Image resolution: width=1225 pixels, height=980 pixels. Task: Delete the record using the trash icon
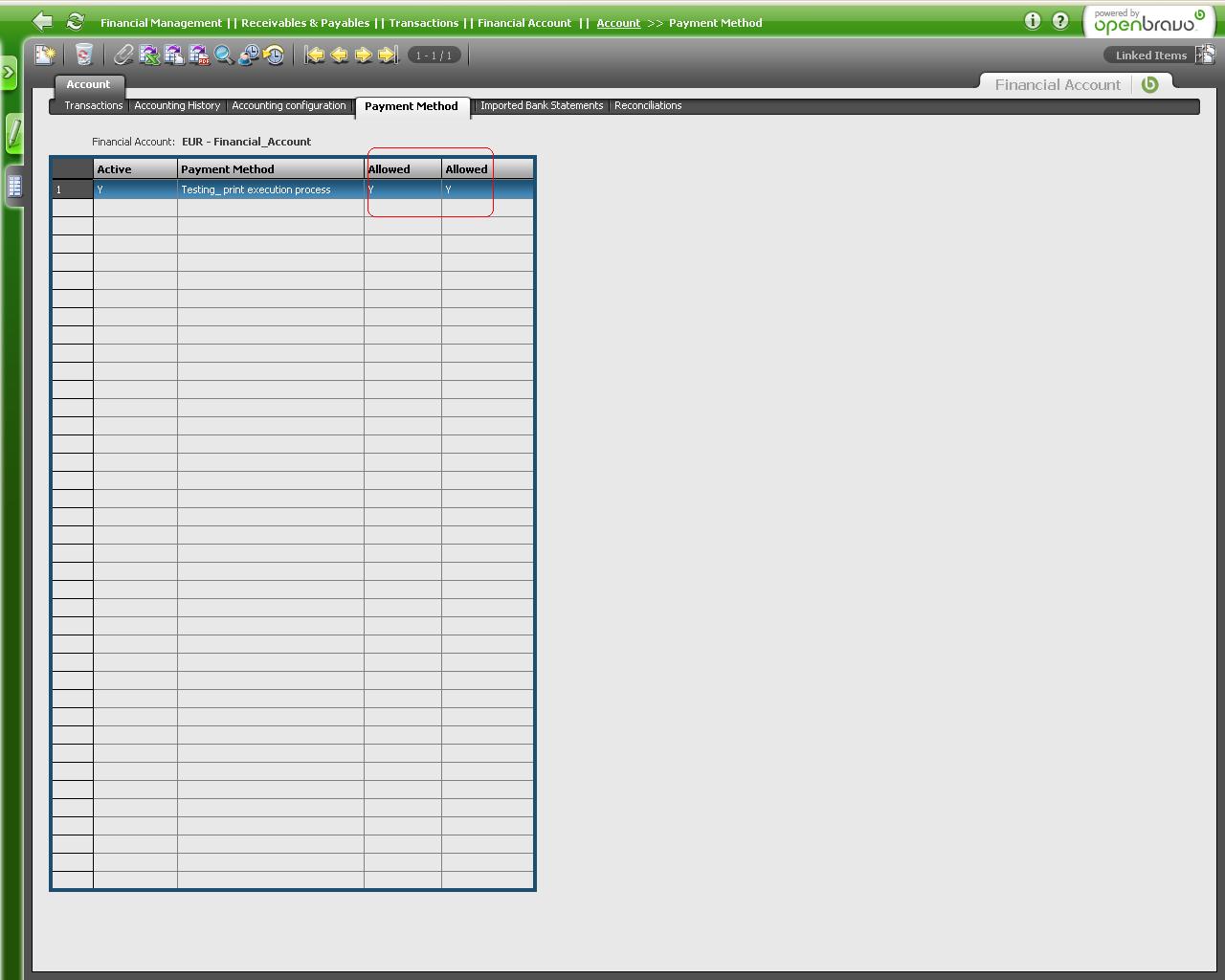84,56
